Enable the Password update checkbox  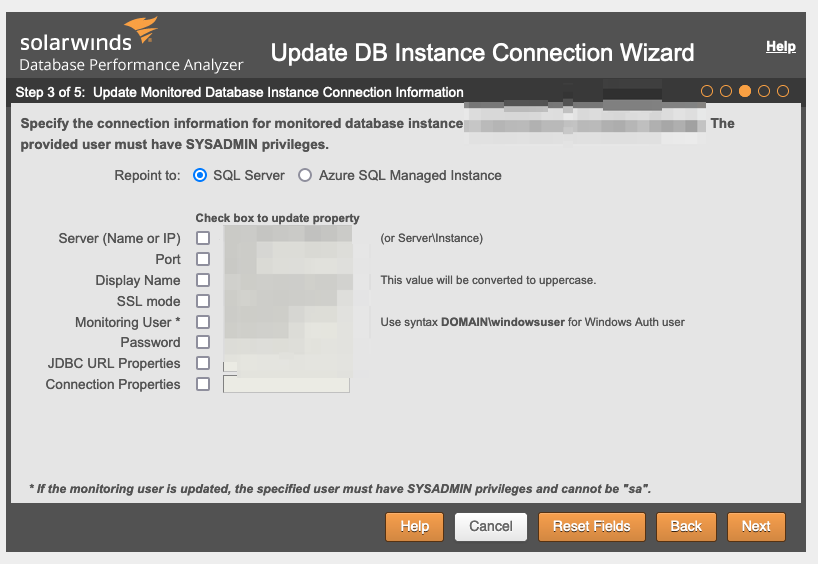pyautogui.click(x=203, y=342)
